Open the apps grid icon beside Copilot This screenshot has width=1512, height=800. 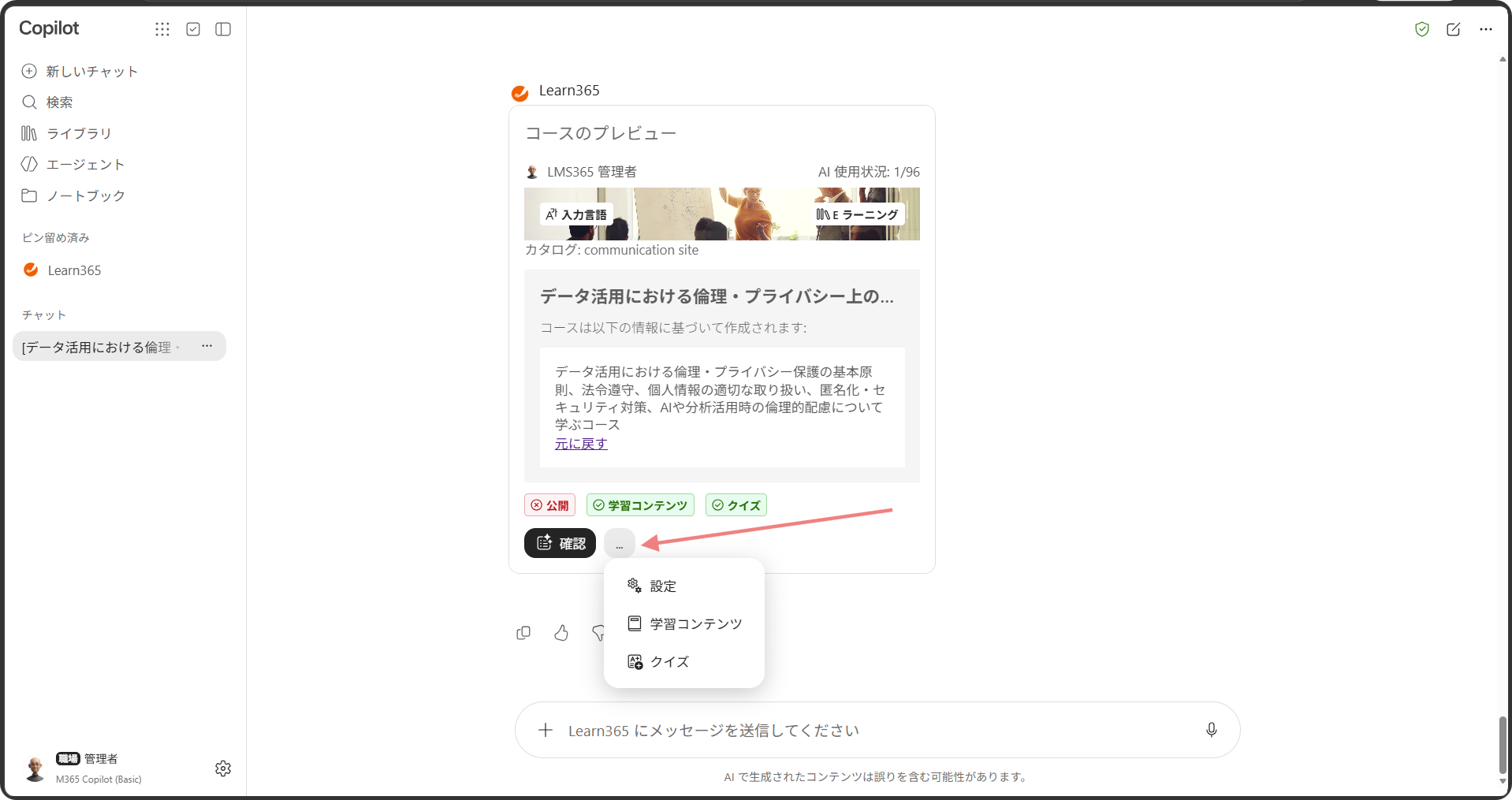[x=162, y=29]
